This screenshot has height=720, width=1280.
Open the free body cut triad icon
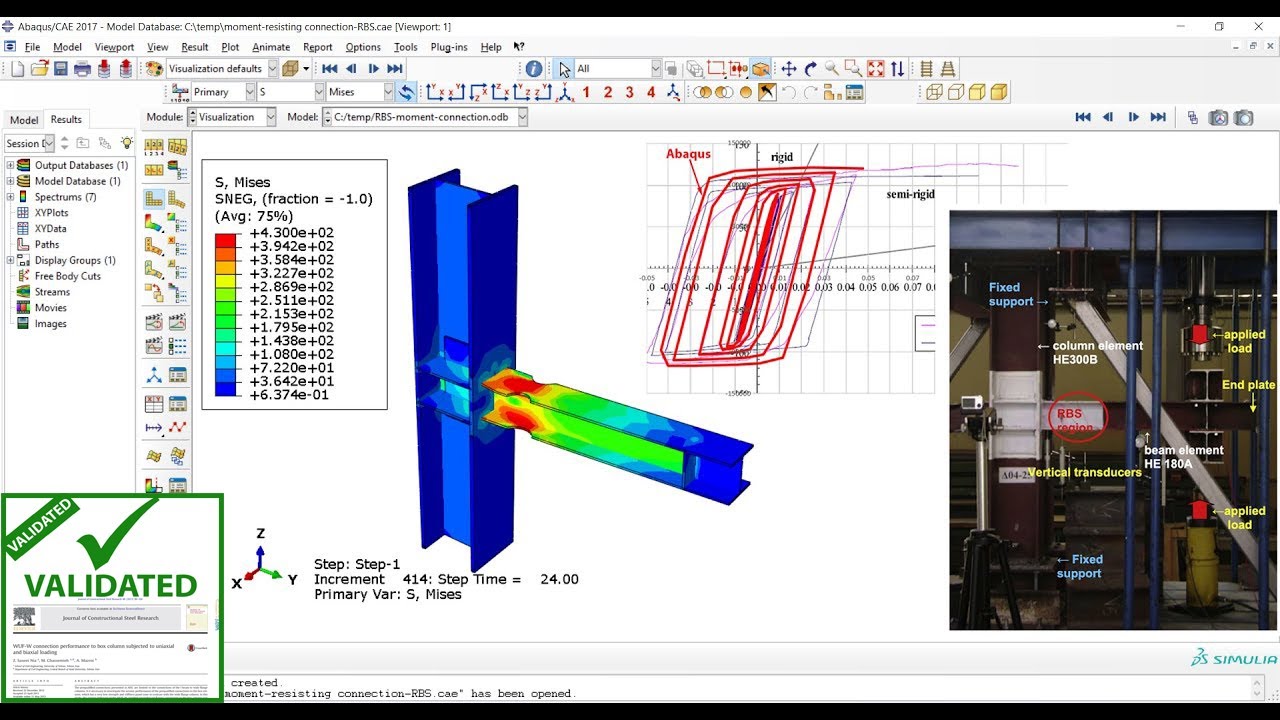(154, 375)
